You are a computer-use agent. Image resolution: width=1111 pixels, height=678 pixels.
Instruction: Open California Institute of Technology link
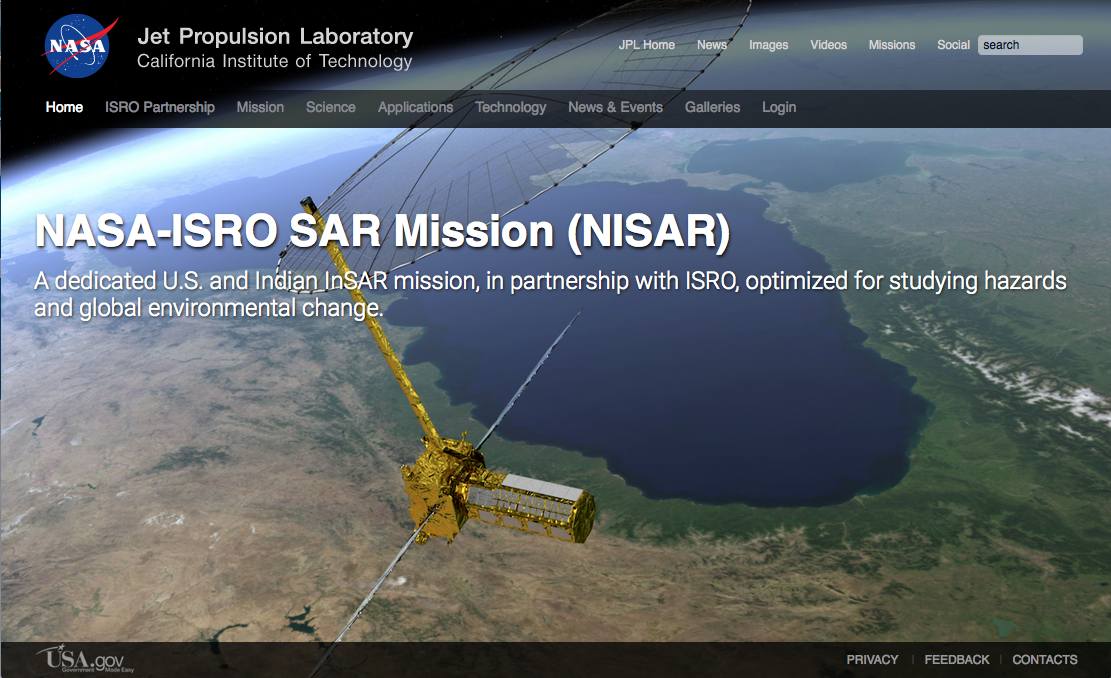click(274, 61)
